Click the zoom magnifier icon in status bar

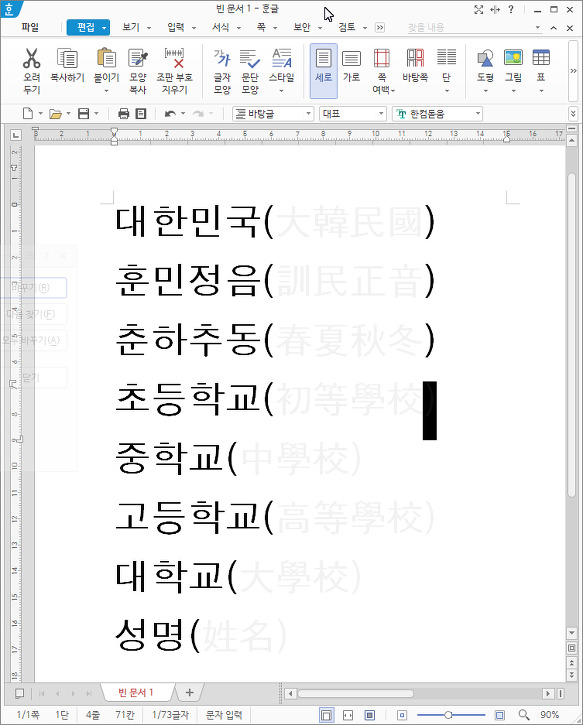click(x=524, y=715)
